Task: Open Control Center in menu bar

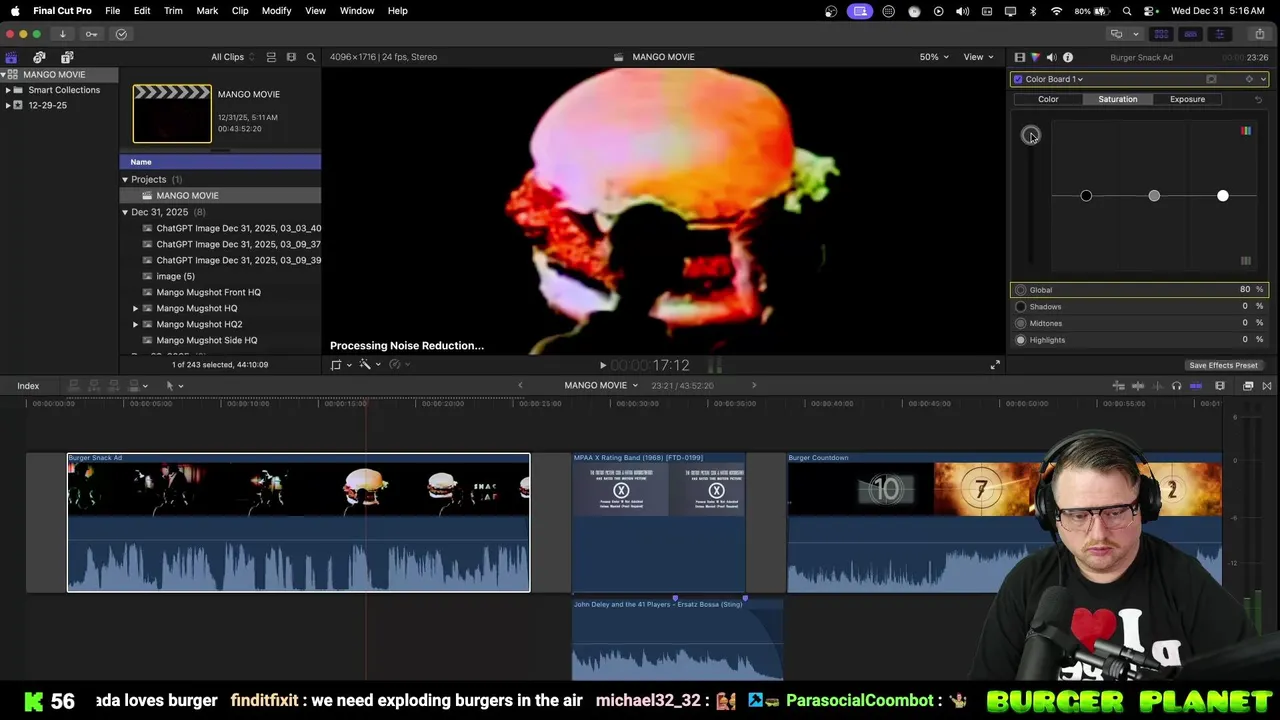Action: [x=1151, y=11]
